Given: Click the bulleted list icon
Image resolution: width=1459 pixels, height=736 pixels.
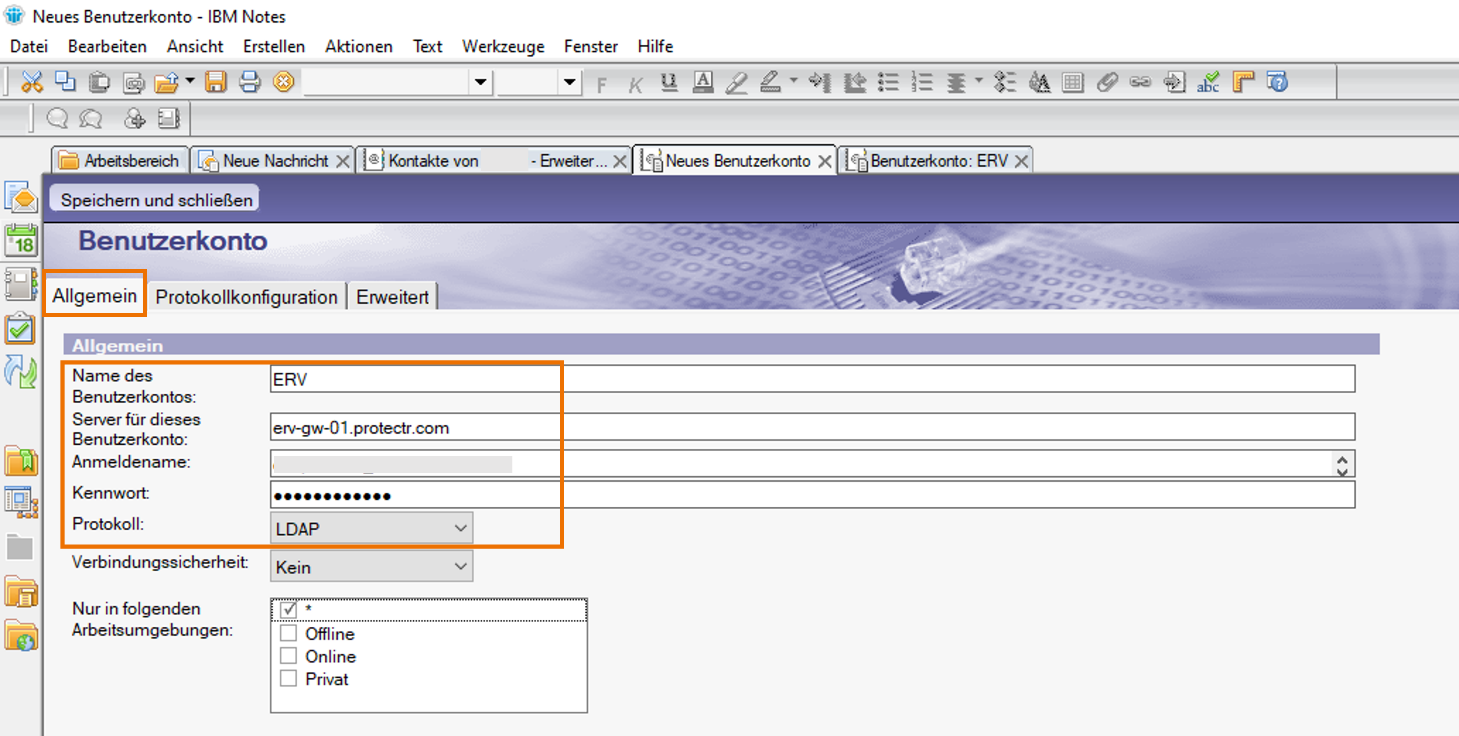Looking at the screenshot, I should click(889, 82).
